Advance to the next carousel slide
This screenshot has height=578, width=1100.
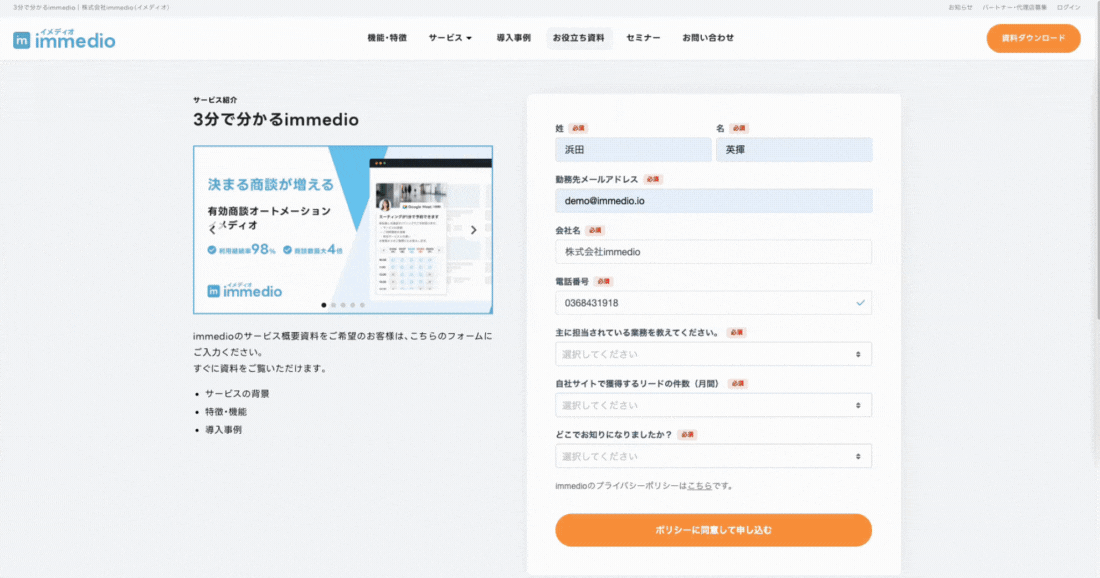click(474, 229)
